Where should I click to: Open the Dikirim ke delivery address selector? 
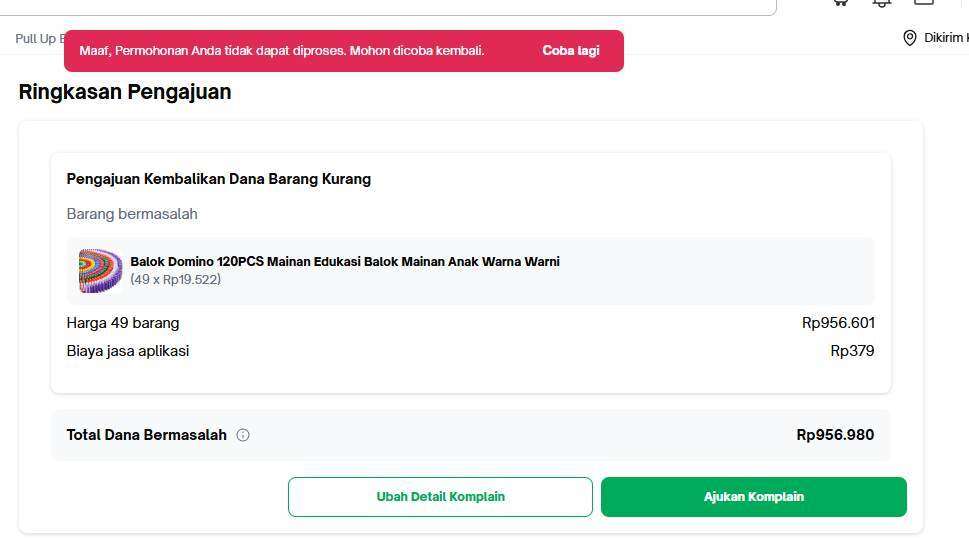pos(936,38)
